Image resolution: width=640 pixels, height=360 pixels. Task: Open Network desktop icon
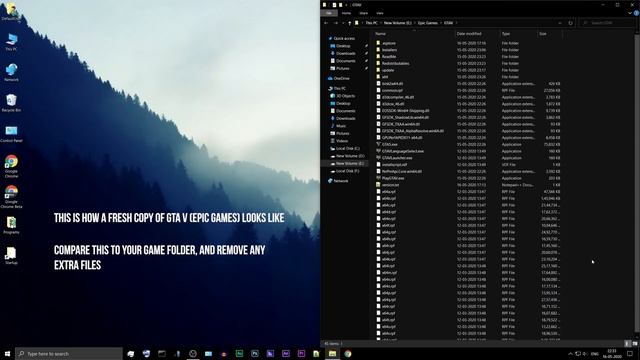(x=11, y=72)
